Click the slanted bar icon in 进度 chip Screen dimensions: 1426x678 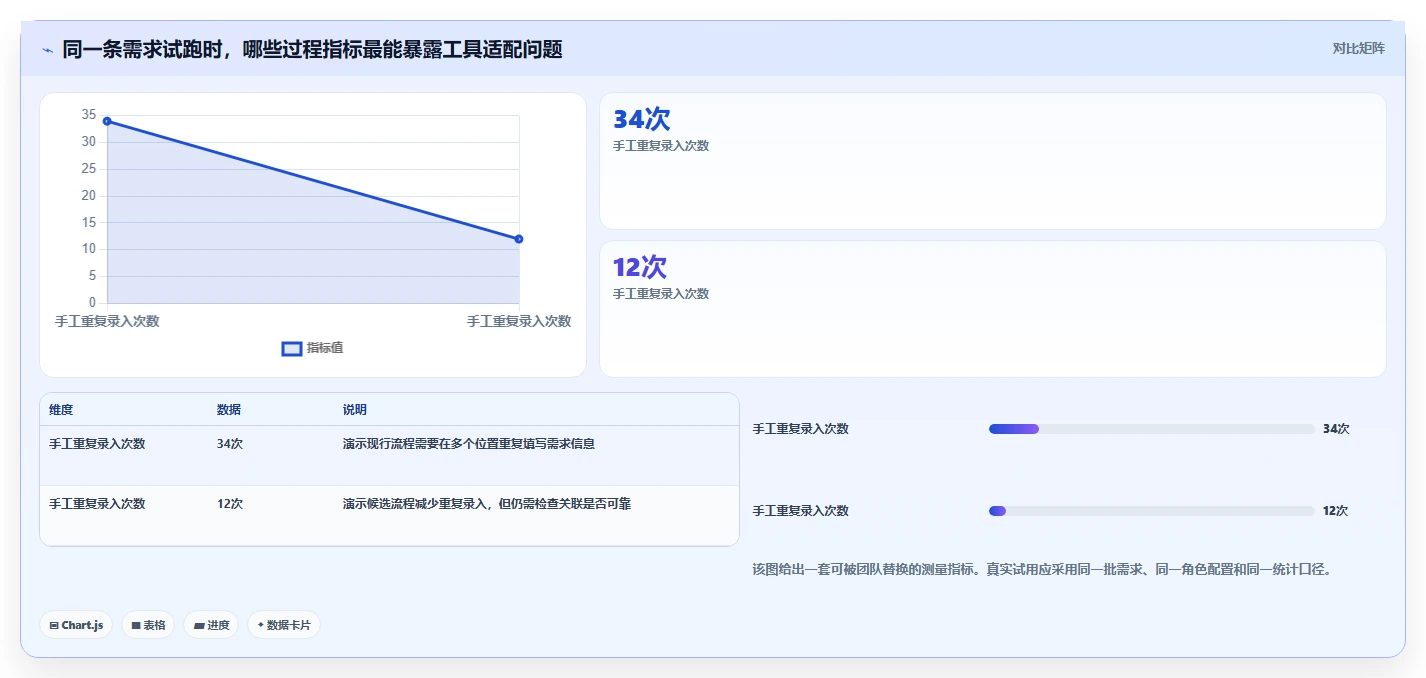coord(199,625)
